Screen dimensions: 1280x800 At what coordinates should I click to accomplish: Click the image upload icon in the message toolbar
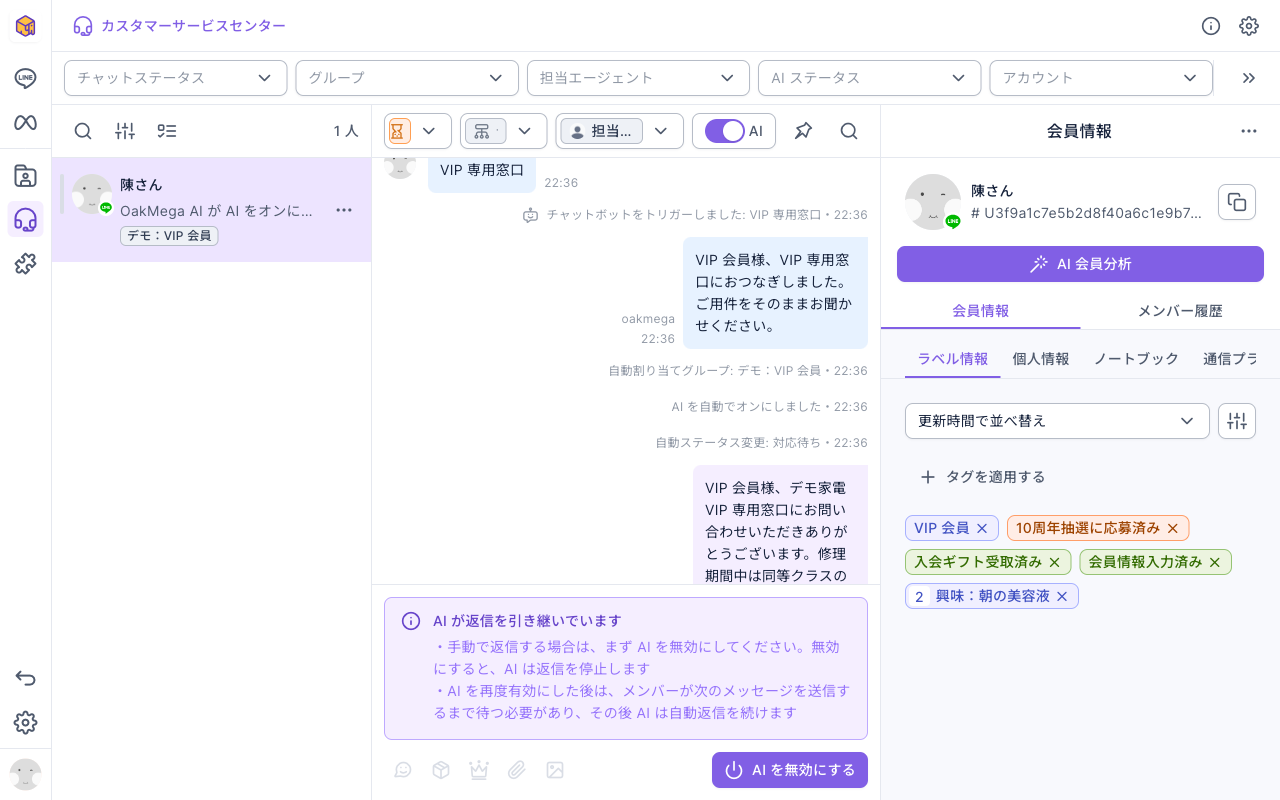[555, 770]
